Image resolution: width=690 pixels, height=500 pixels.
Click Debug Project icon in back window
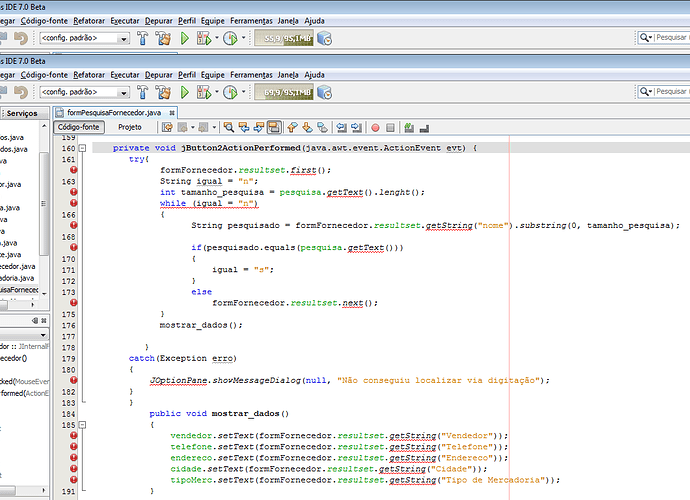coord(204,38)
